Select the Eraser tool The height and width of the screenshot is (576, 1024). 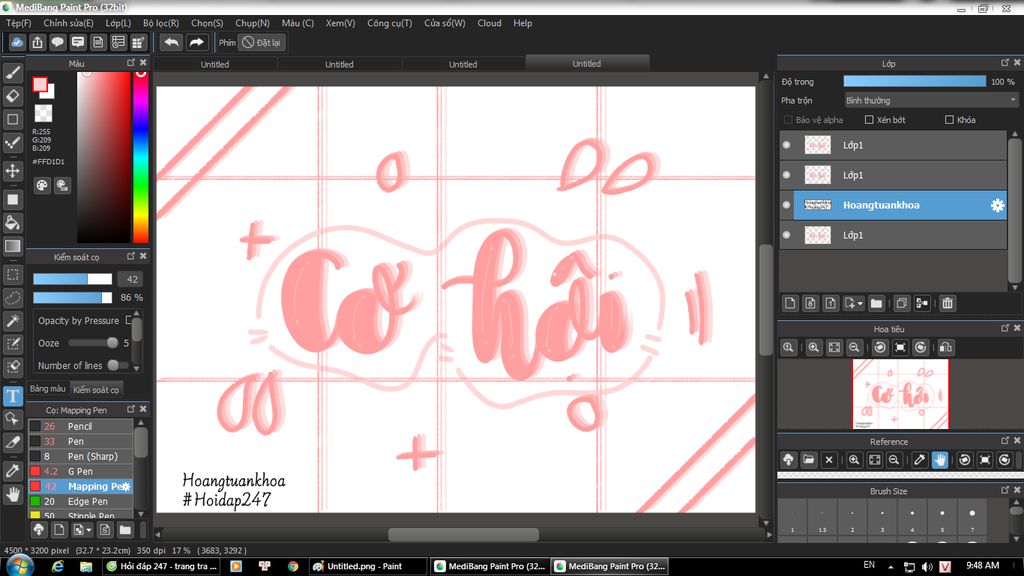click(12, 96)
